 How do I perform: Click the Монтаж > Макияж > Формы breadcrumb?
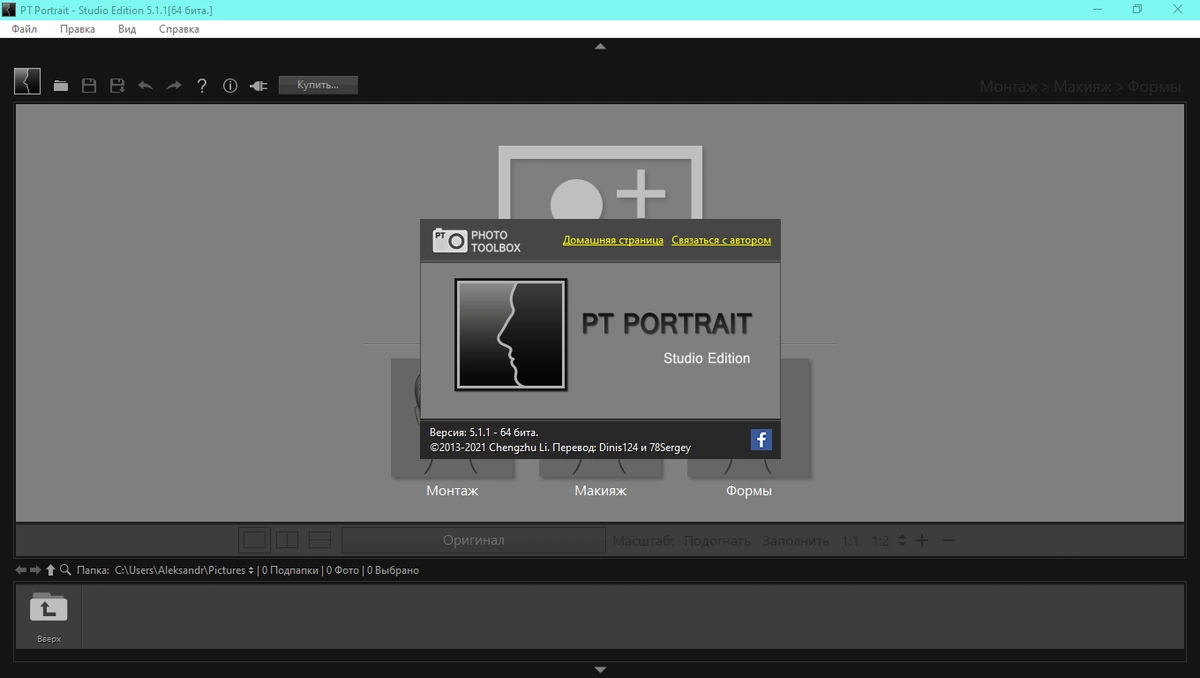point(1080,87)
